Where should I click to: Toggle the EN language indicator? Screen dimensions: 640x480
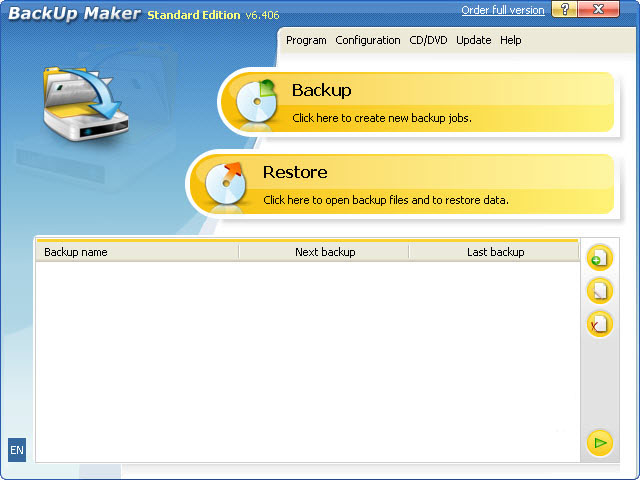pyautogui.click(x=17, y=450)
